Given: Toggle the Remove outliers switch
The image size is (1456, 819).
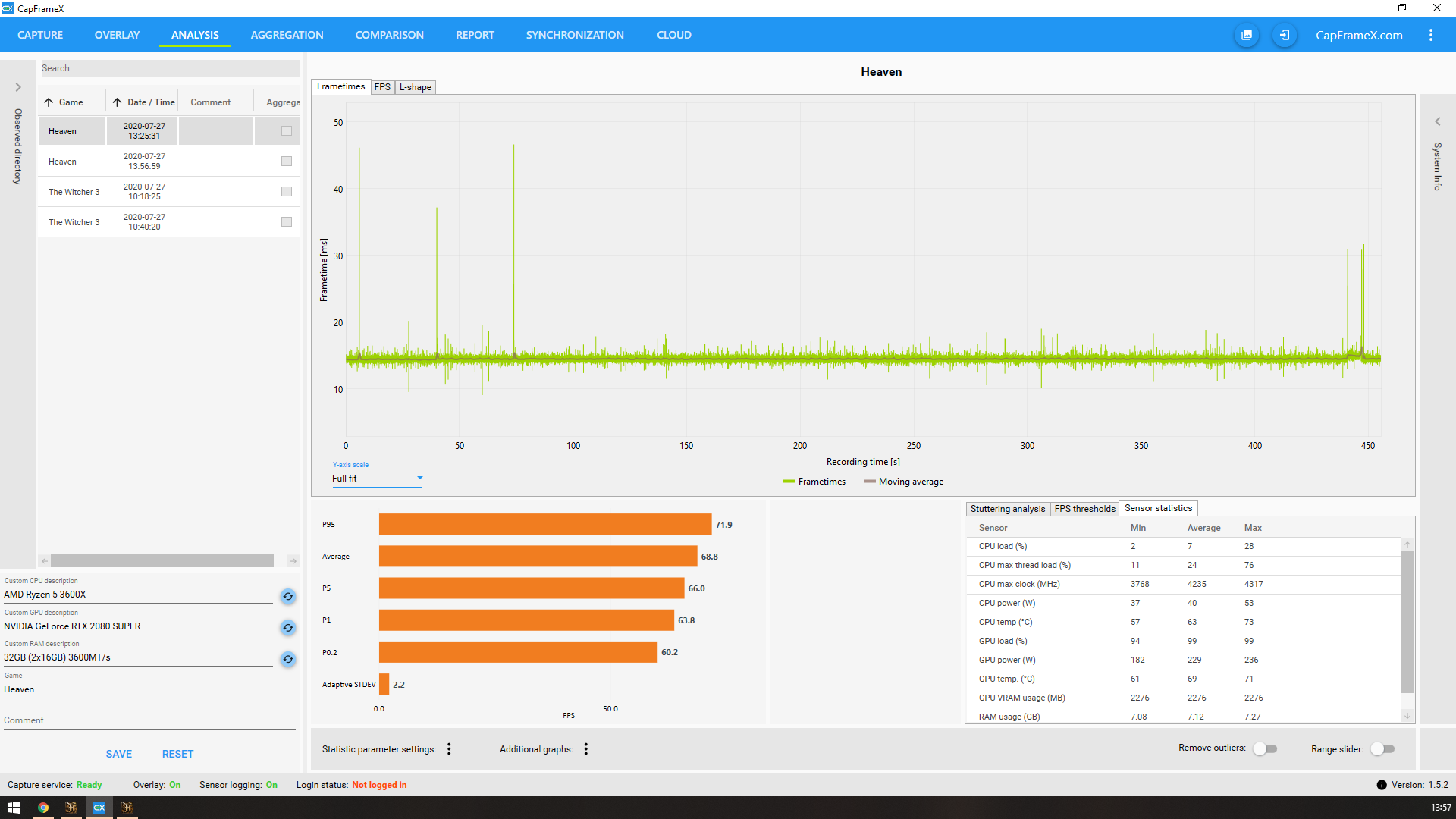Looking at the screenshot, I should 1264,748.
